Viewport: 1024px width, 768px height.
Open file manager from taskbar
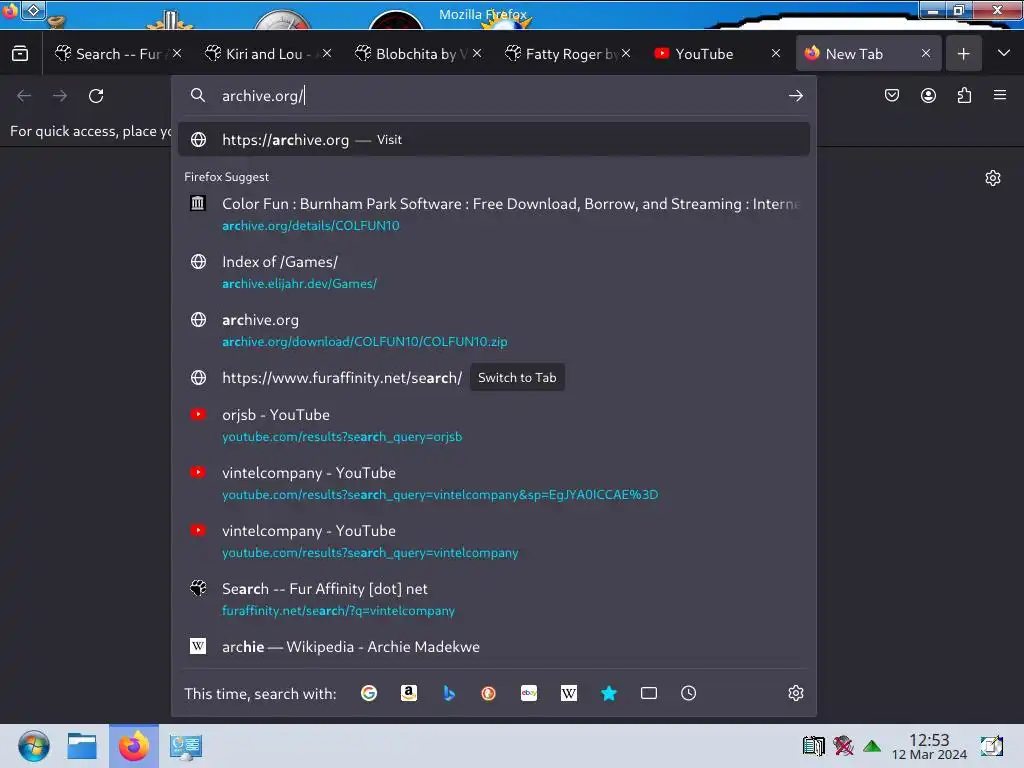point(82,746)
